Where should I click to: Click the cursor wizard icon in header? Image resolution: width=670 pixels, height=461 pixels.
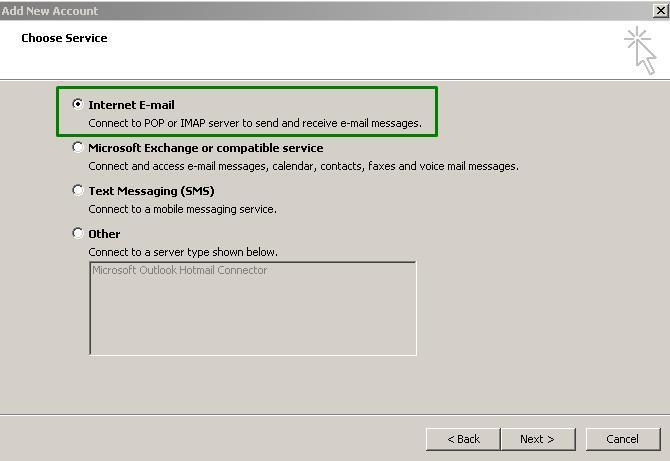coord(641,50)
